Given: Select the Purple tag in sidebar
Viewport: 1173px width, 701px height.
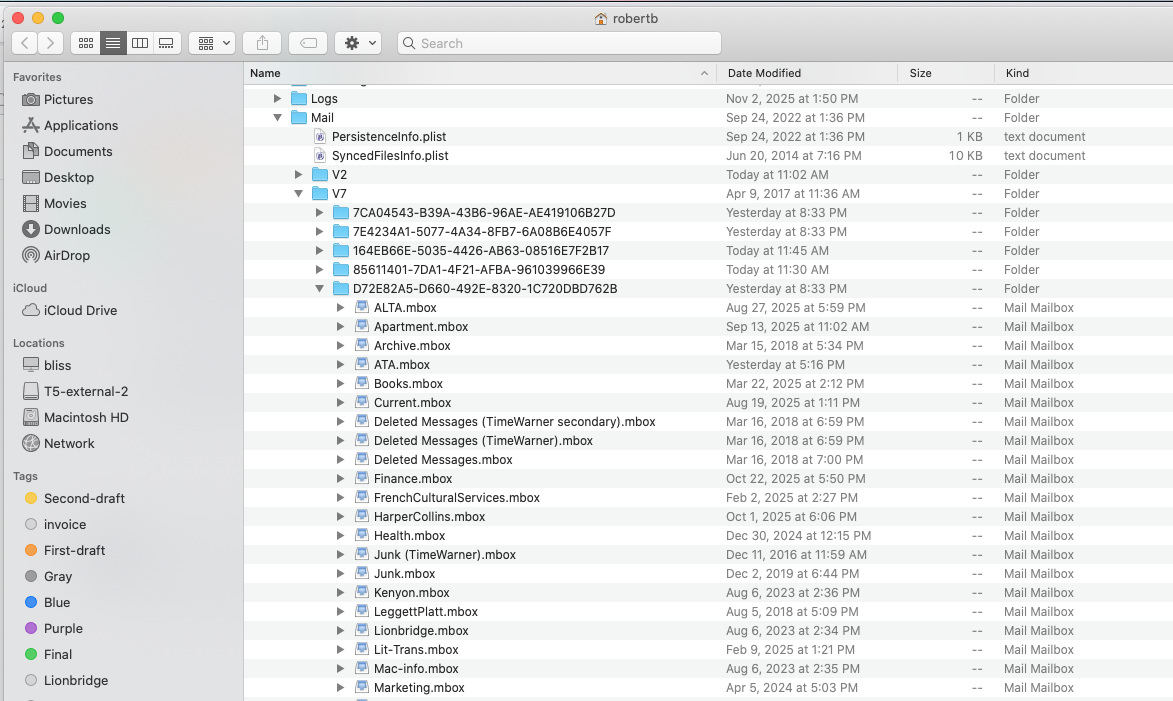Looking at the screenshot, I should pos(63,628).
